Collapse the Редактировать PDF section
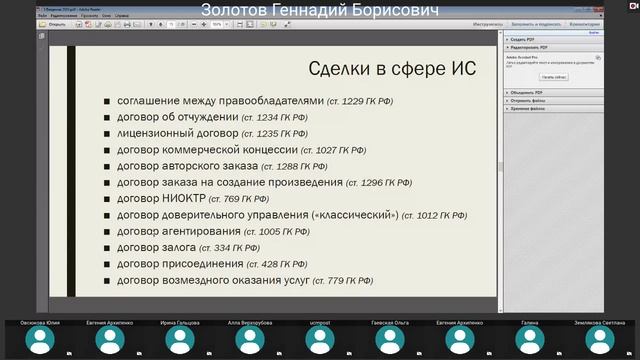 pos(553,47)
